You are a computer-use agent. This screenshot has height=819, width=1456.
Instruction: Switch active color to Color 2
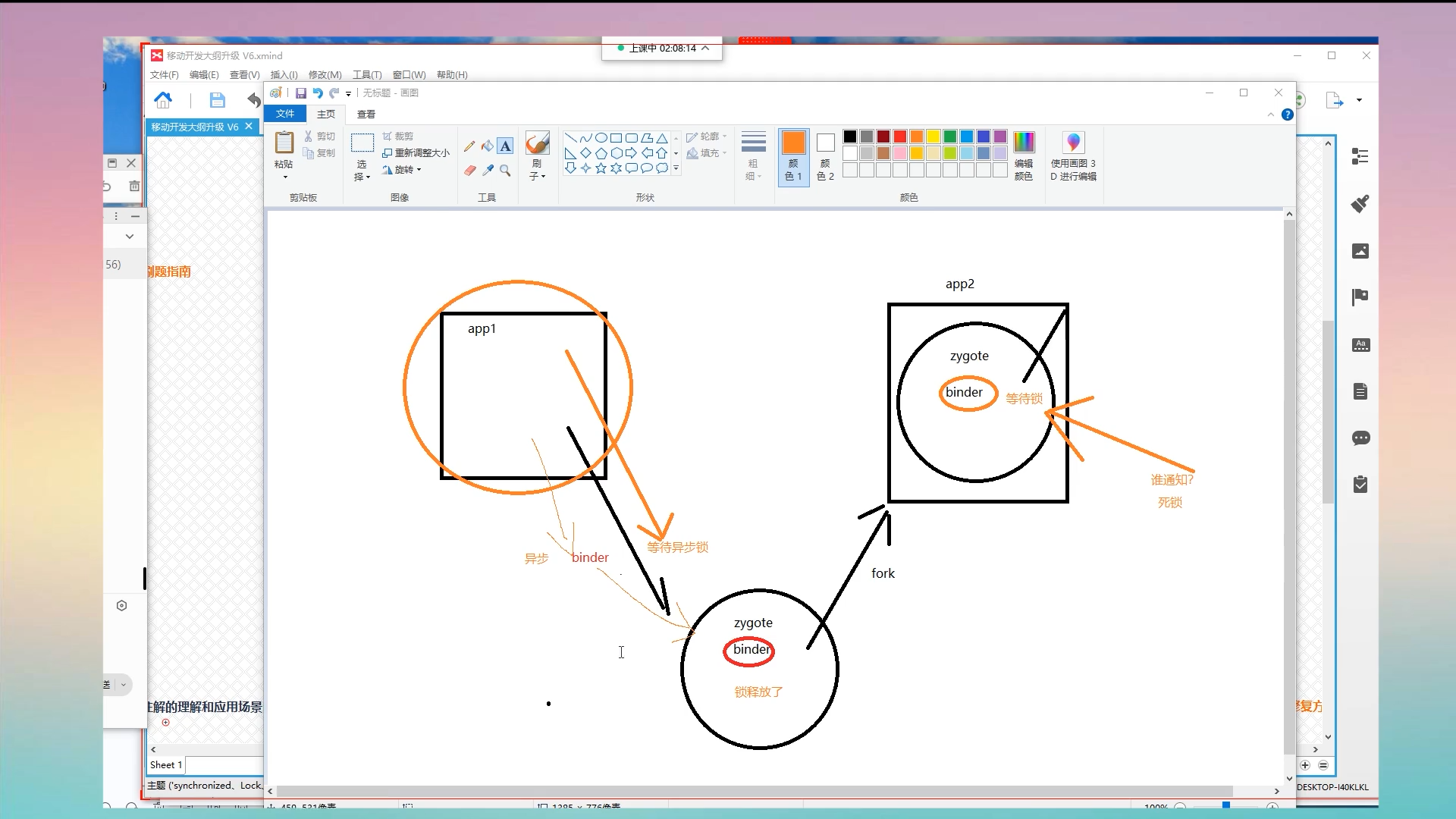pos(825,156)
